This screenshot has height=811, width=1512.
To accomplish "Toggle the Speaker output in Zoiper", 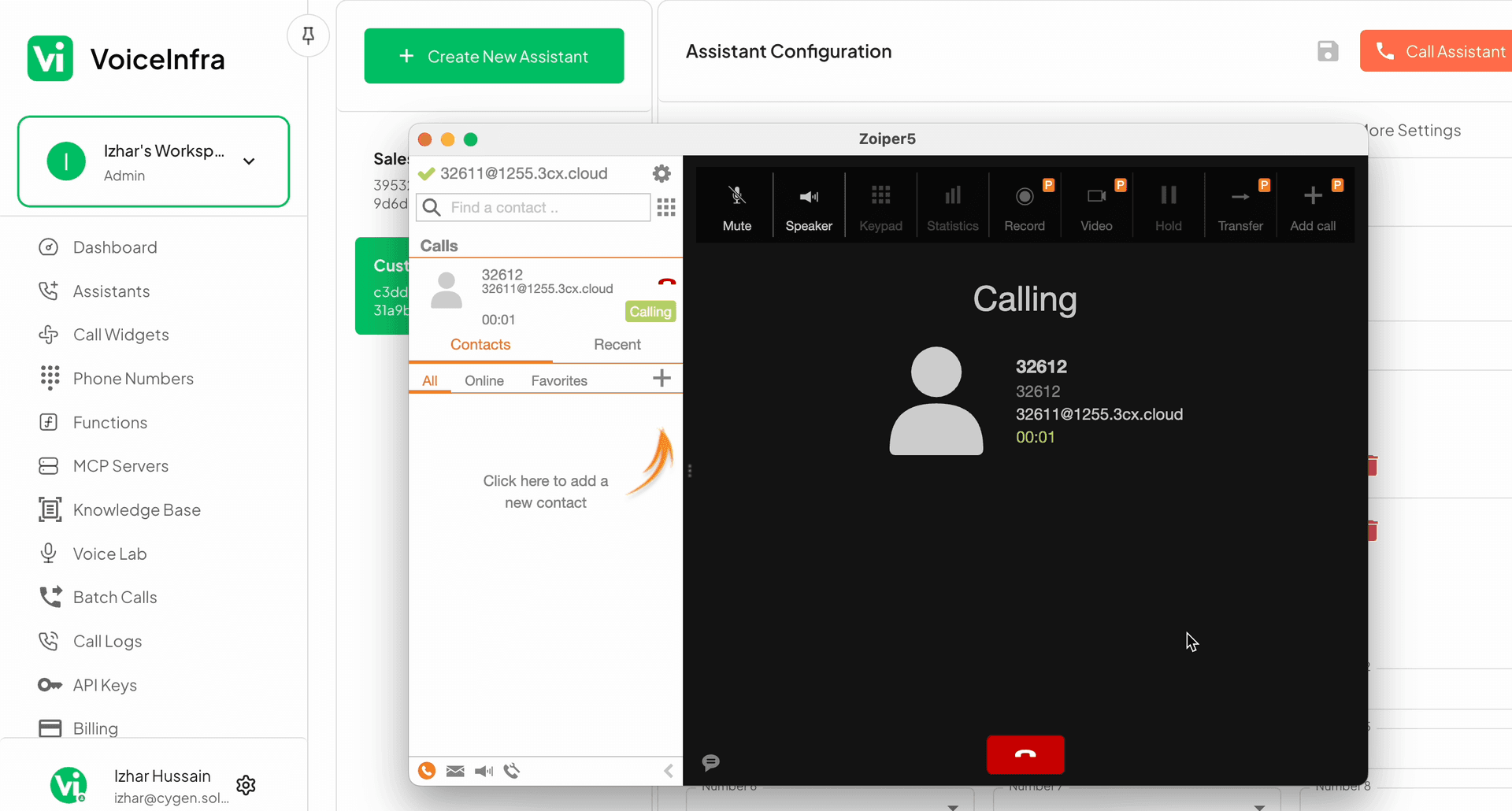I will pos(809,205).
